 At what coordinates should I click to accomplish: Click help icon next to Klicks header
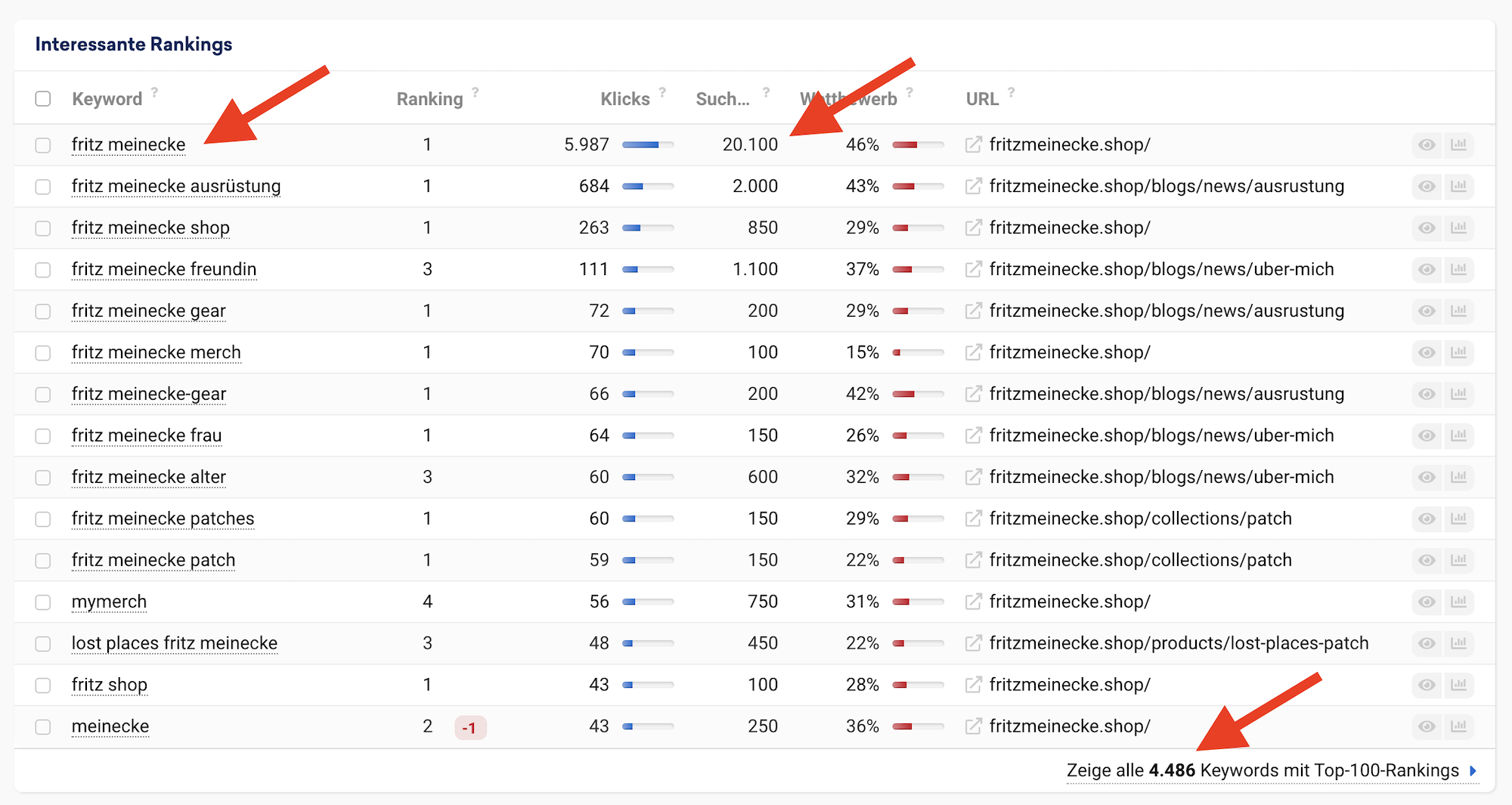662,92
